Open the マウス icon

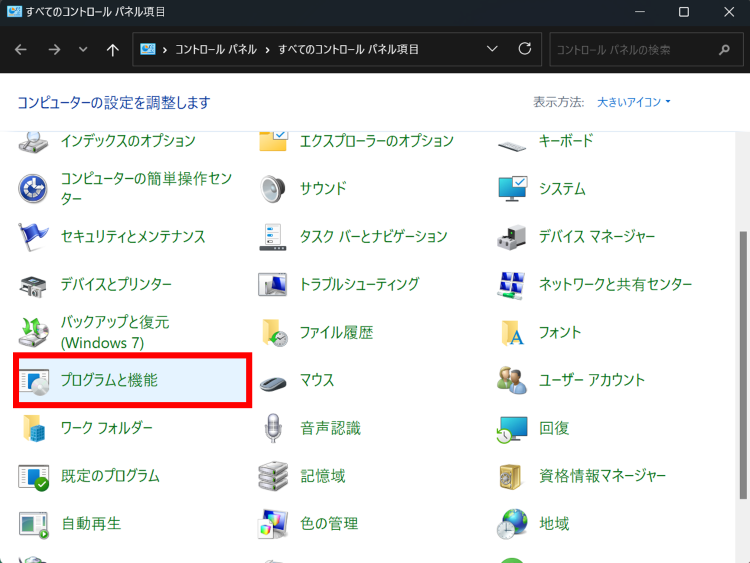pos(273,383)
